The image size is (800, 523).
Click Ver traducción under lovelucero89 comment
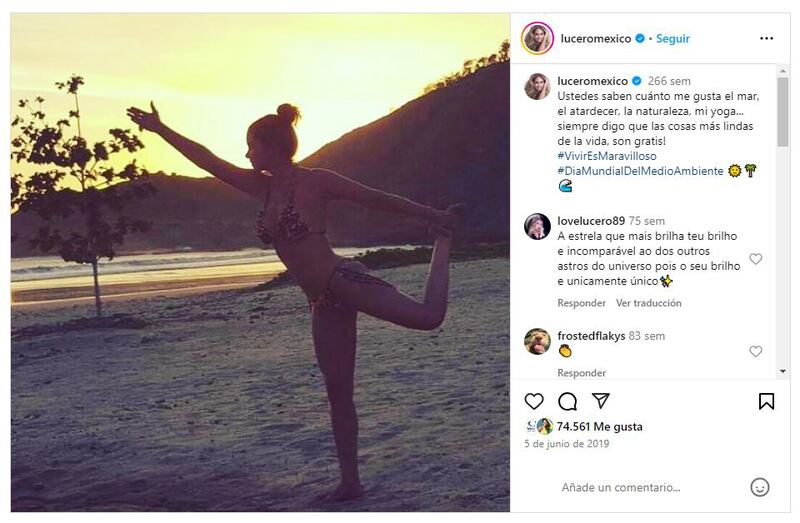click(648, 303)
